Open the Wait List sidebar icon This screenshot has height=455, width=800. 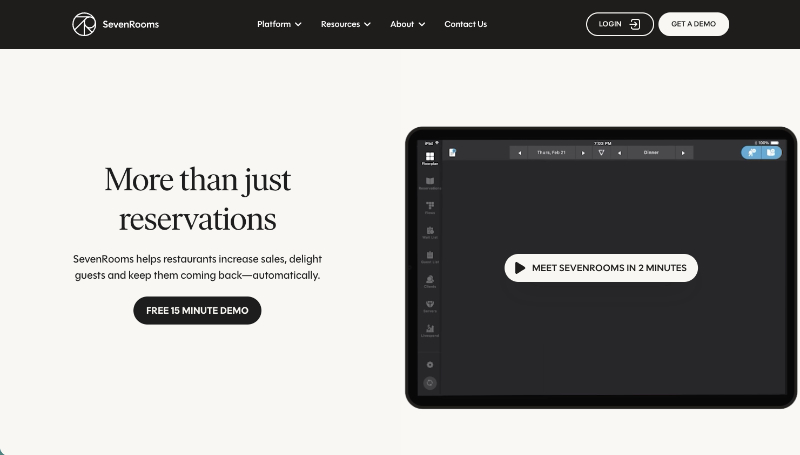[x=430, y=231]
